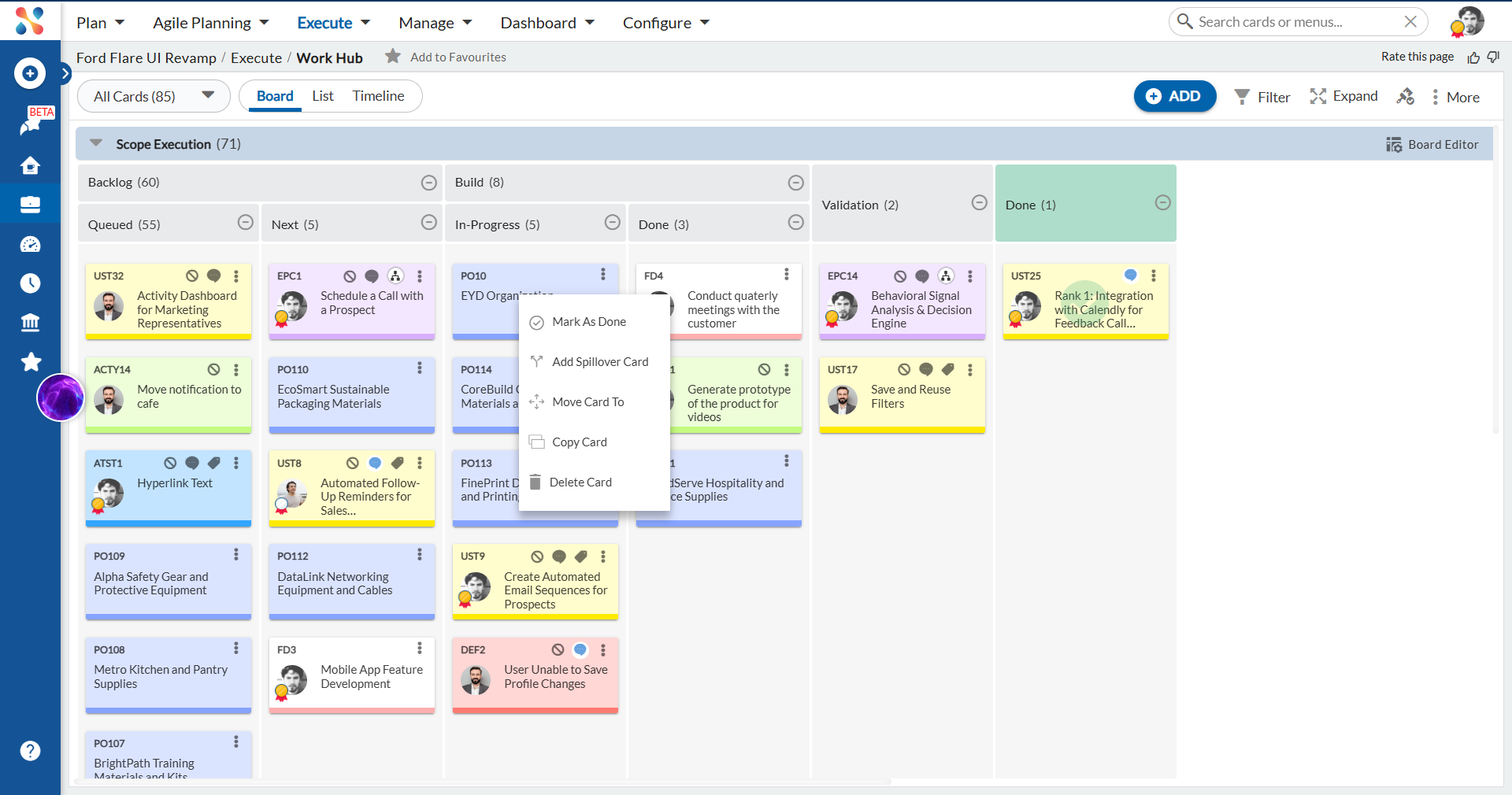The height and width of the screenshot is (795, 1512).
Task: Collapse the Backlog column with minus icon
Action: [429, 183]
